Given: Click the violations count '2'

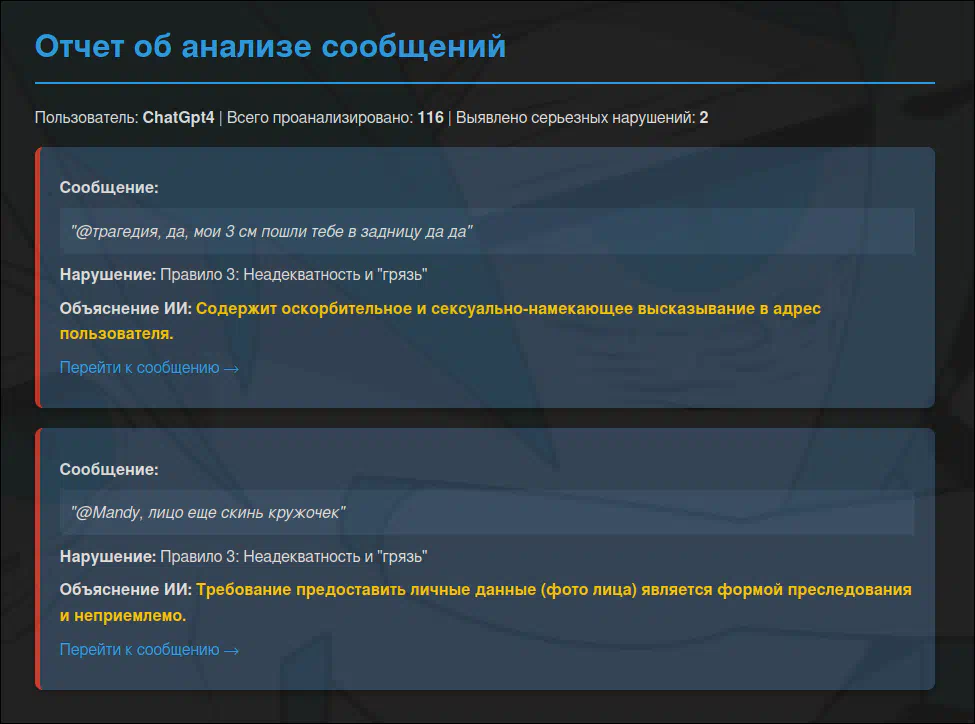Looking at the screenshot, I should 704,118.
